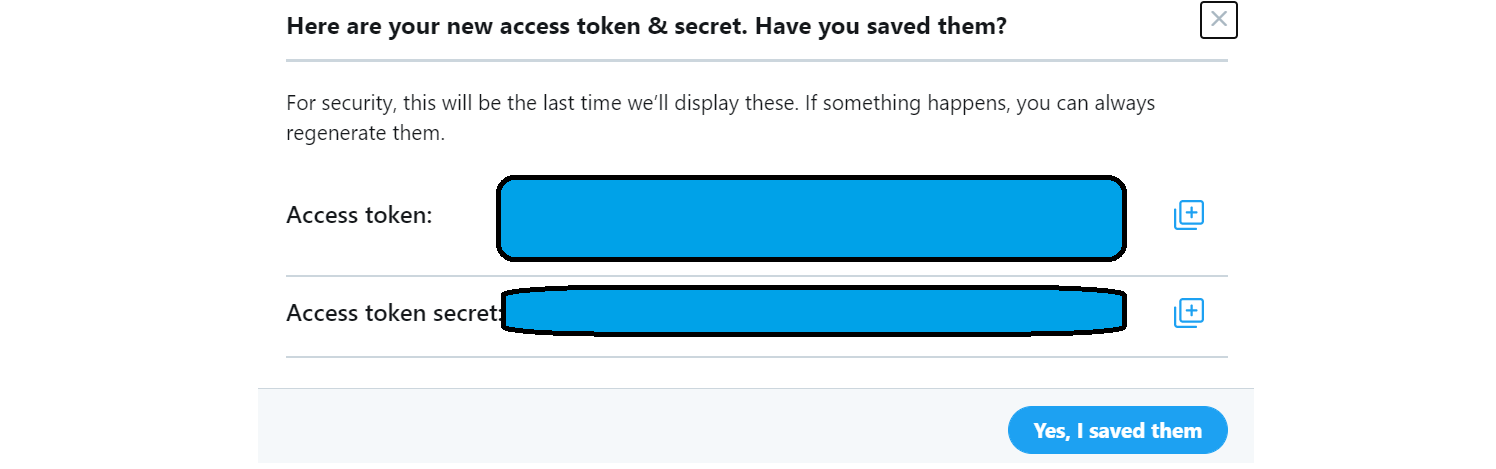This screenshot has width=1496, height=469.
Task: Click the redacted access token value
Action: 811,218
